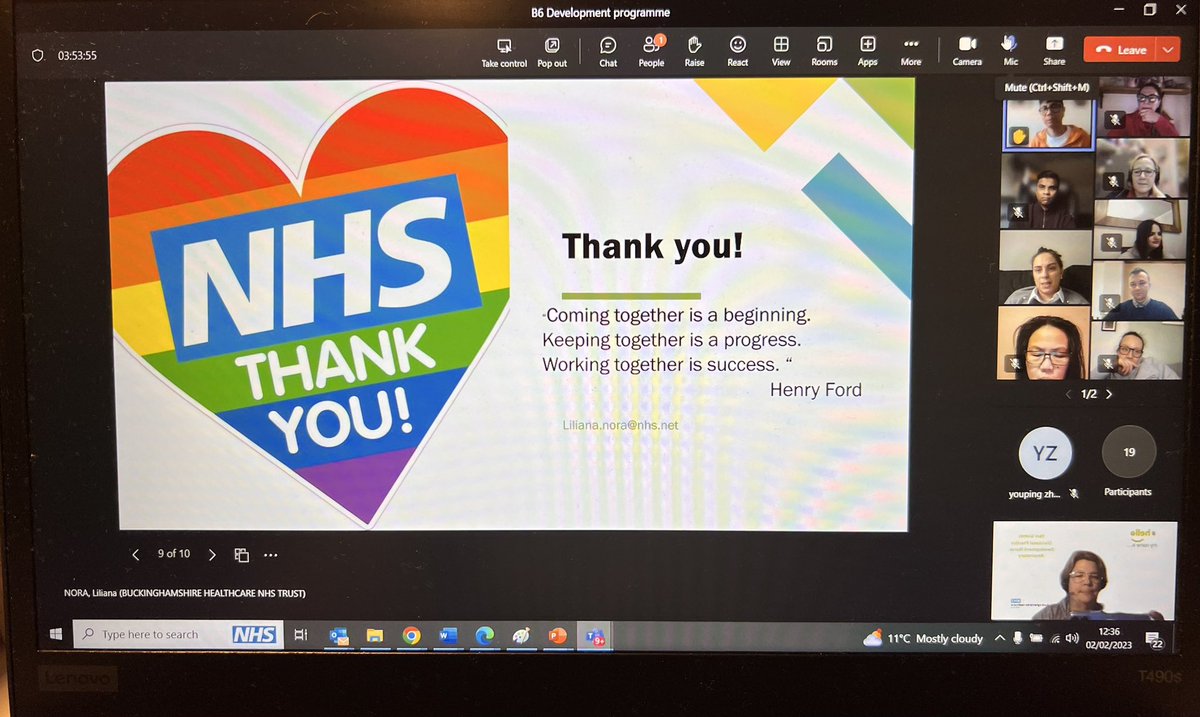The height and width of the screenshot is (717, 1200).
Task: Maximize the meeting window
Action: [1149, 11]
